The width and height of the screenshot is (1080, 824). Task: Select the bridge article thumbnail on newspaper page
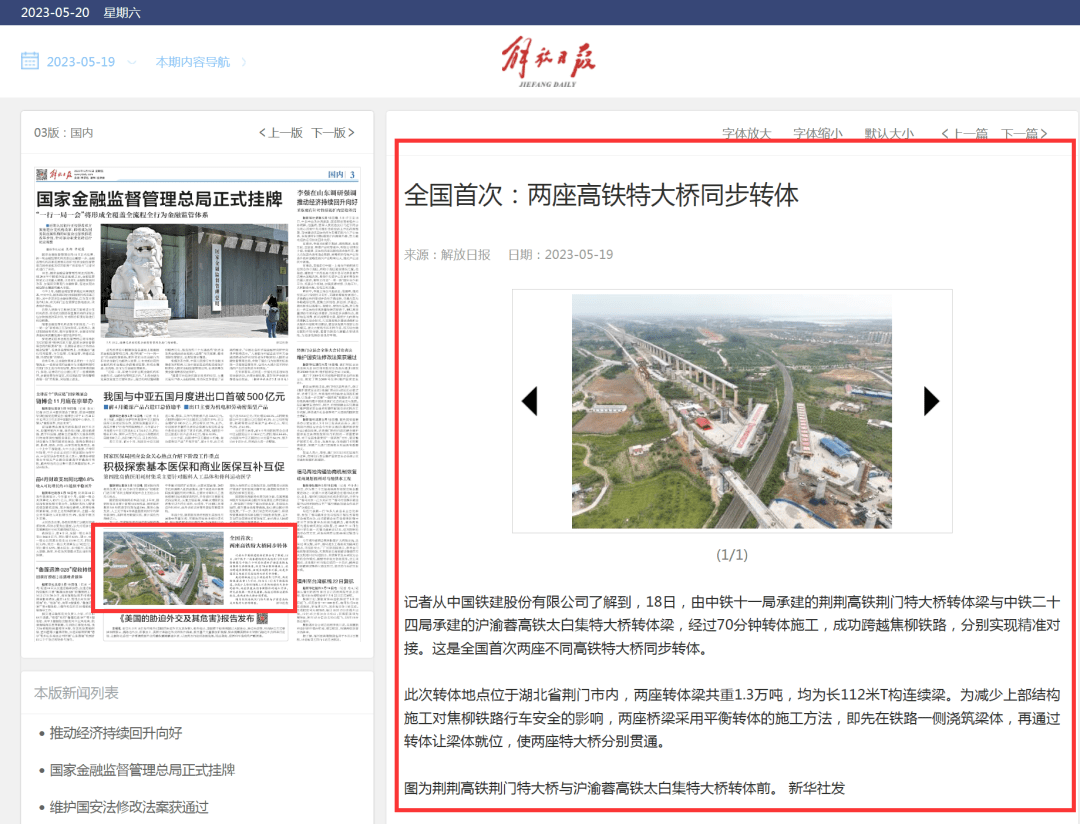[x=194, y=568]
